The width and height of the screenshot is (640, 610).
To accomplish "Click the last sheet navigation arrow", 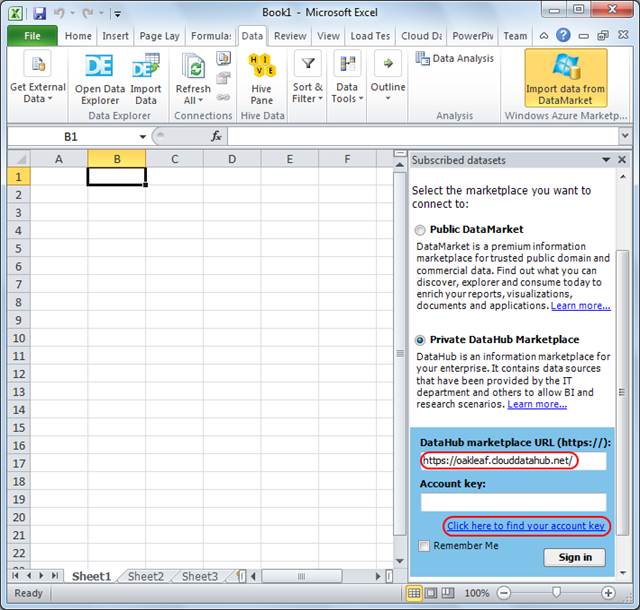I will click(55, 576).
